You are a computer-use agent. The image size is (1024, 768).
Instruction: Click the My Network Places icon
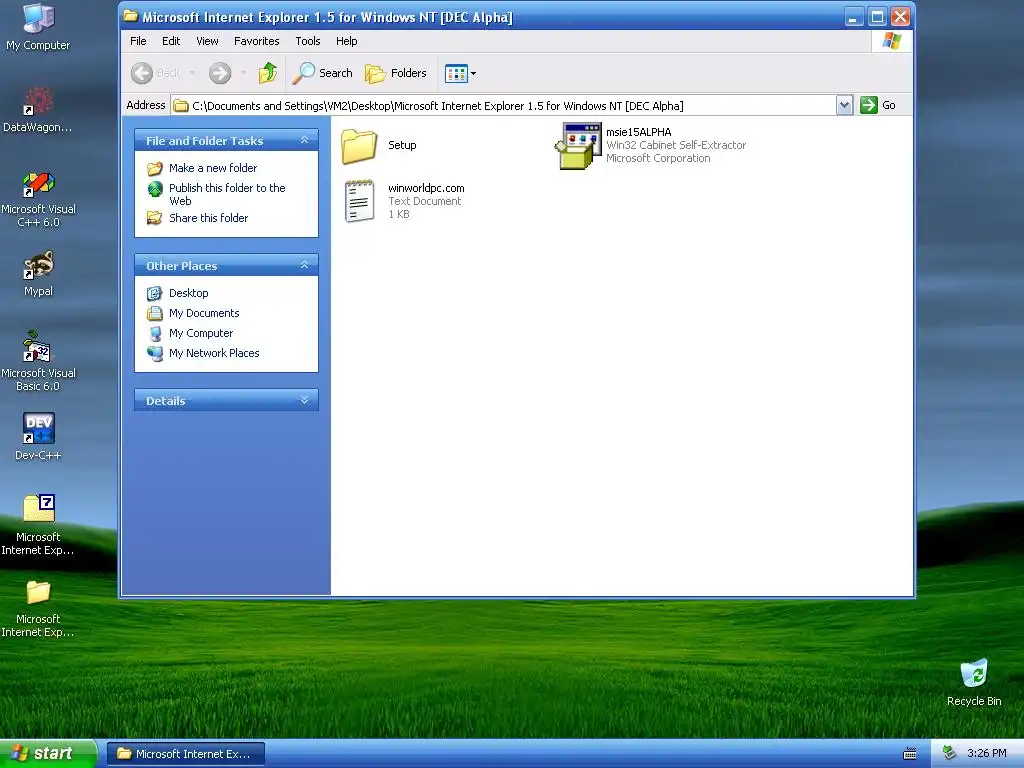(x=155, y=353)
